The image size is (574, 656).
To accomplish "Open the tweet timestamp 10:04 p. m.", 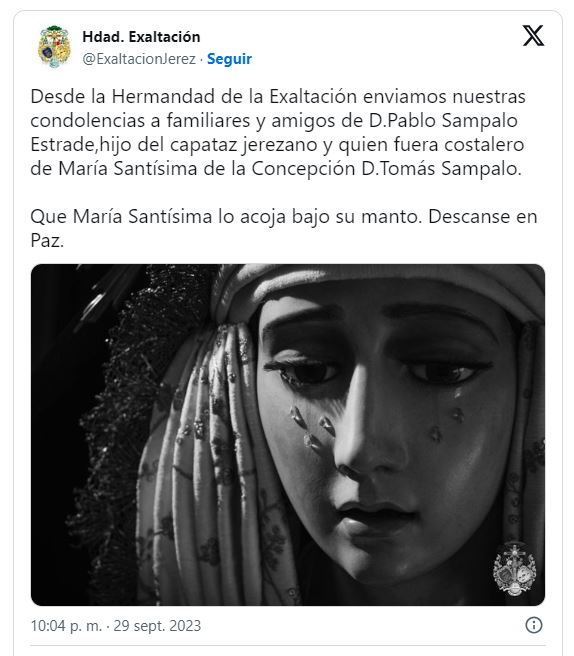I will tap(66, 626).
